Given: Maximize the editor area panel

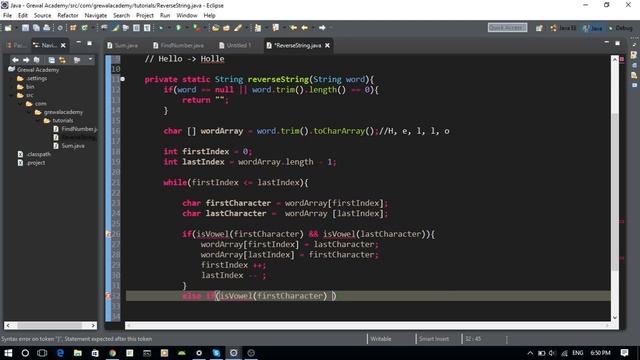Looking at the screenshot, I should pyautogui.click(x=618, y=43).
